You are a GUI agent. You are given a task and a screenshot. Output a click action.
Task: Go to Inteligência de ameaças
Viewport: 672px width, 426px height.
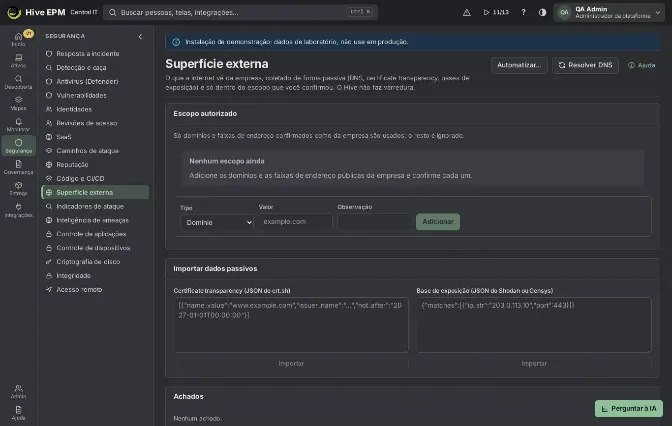point(95,220)
